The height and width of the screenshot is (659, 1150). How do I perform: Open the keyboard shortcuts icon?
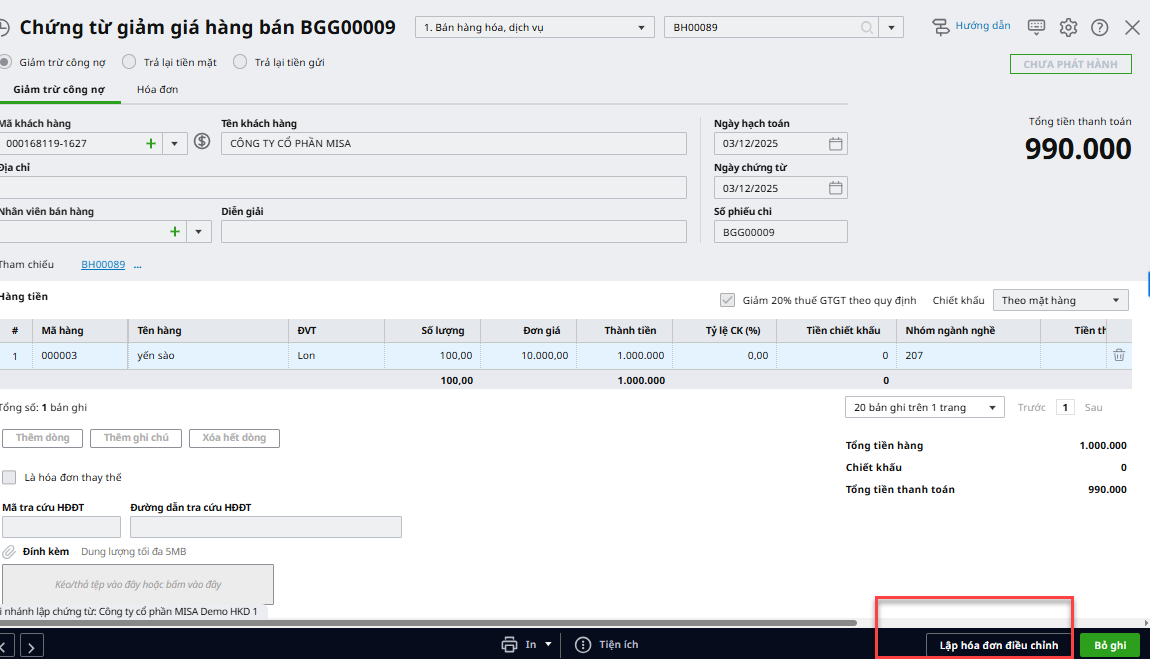point(1036,27)
